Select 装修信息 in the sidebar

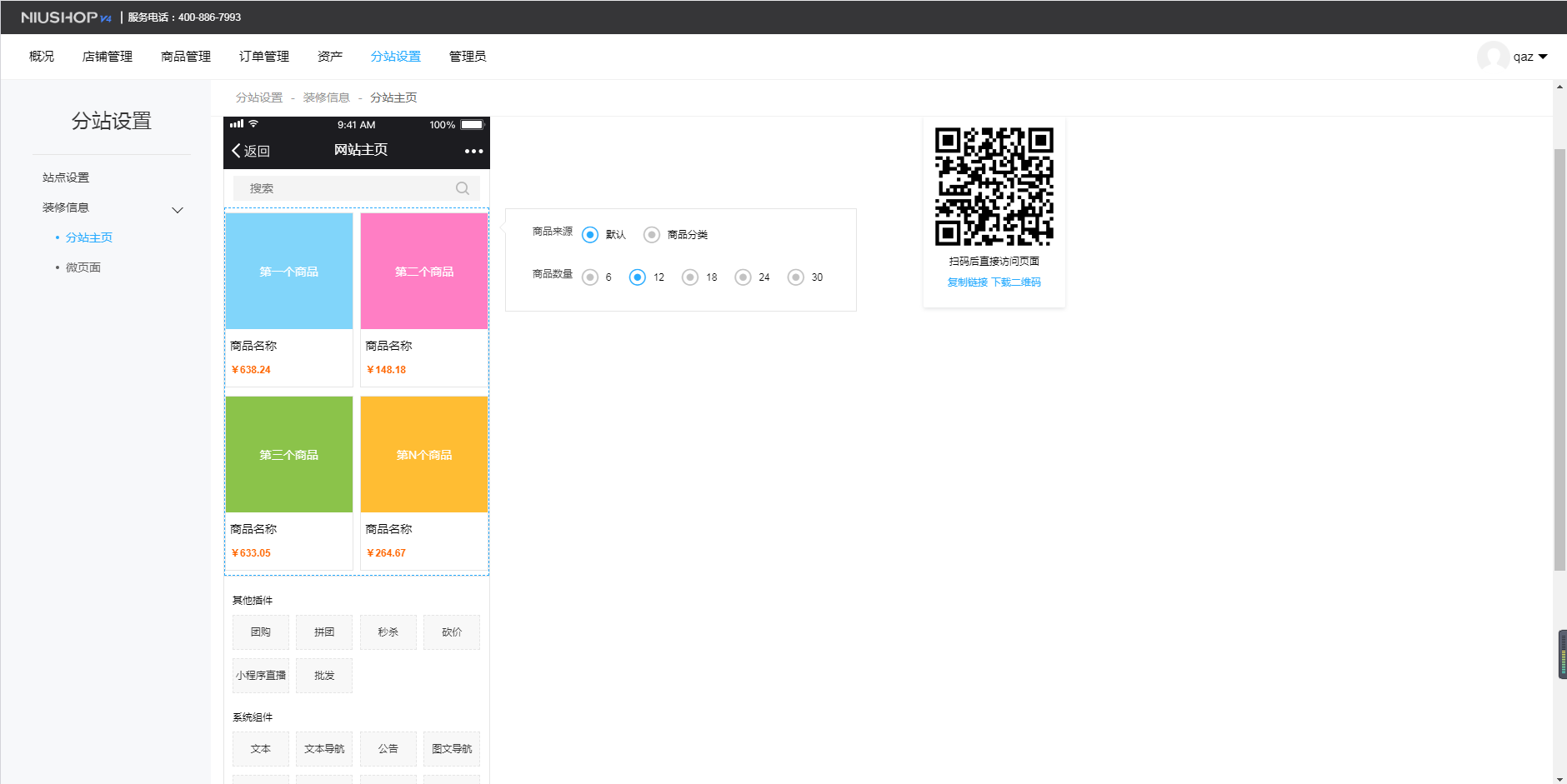[x=66, y=207]
